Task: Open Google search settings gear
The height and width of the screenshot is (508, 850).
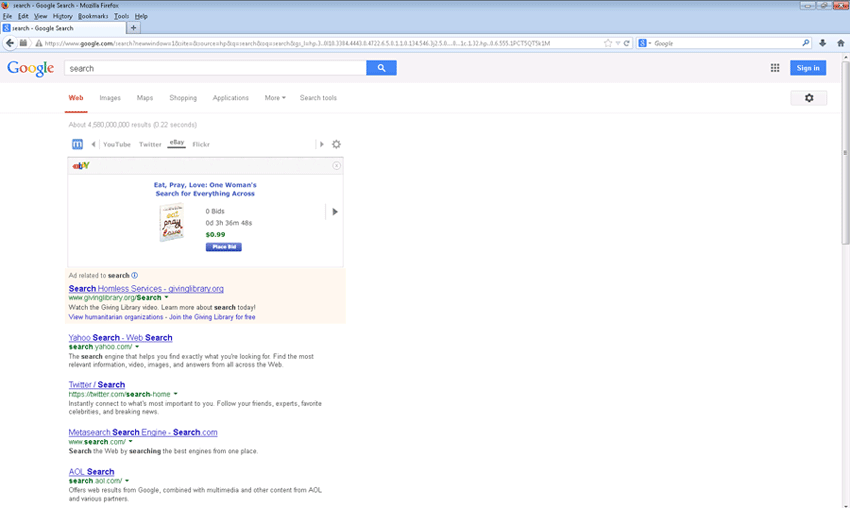Action: point(809,98)
